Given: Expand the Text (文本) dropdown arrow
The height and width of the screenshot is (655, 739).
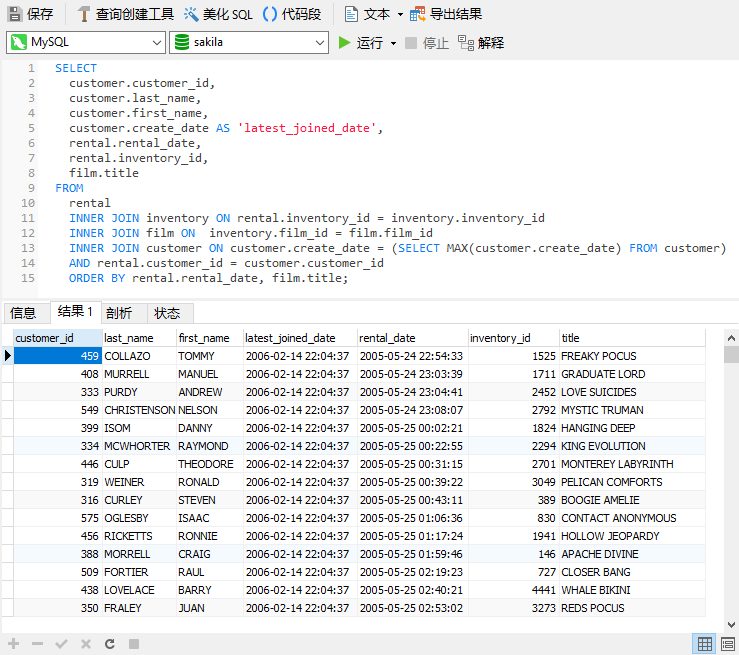Looking at the screenshot, I should coord(400,15).
